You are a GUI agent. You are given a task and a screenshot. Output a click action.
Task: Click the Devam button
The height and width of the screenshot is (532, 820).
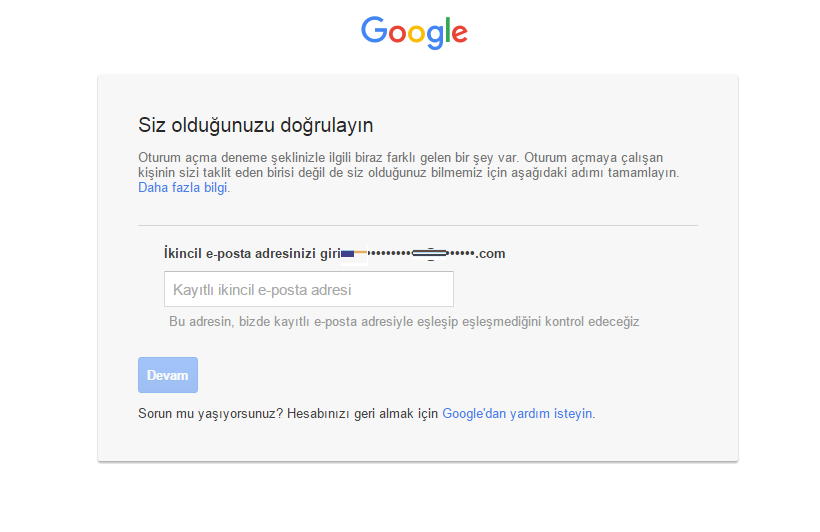[x=168, y=375]
